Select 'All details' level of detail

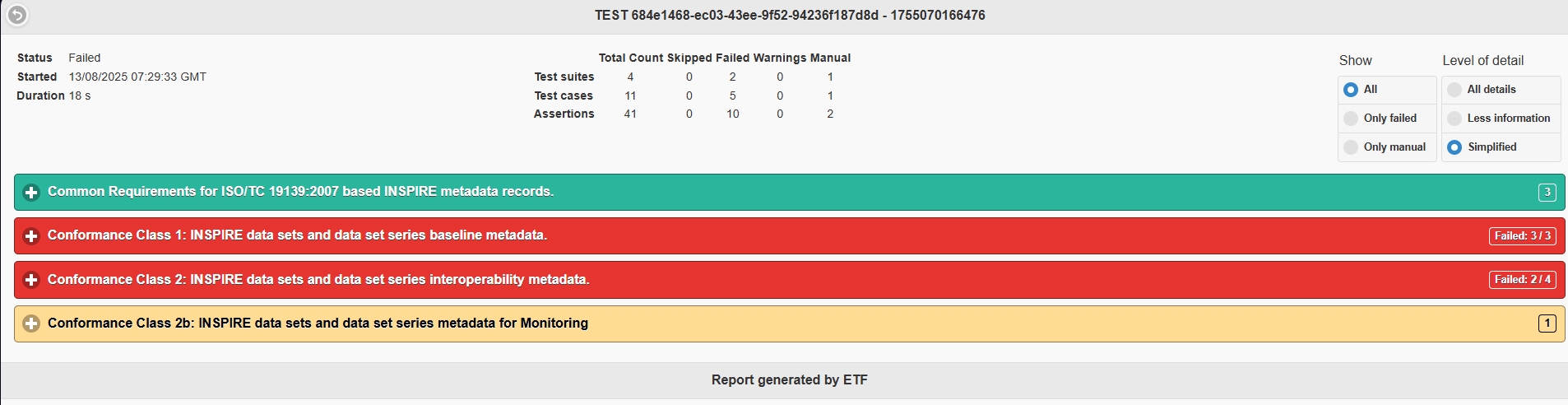(1454, 90)
